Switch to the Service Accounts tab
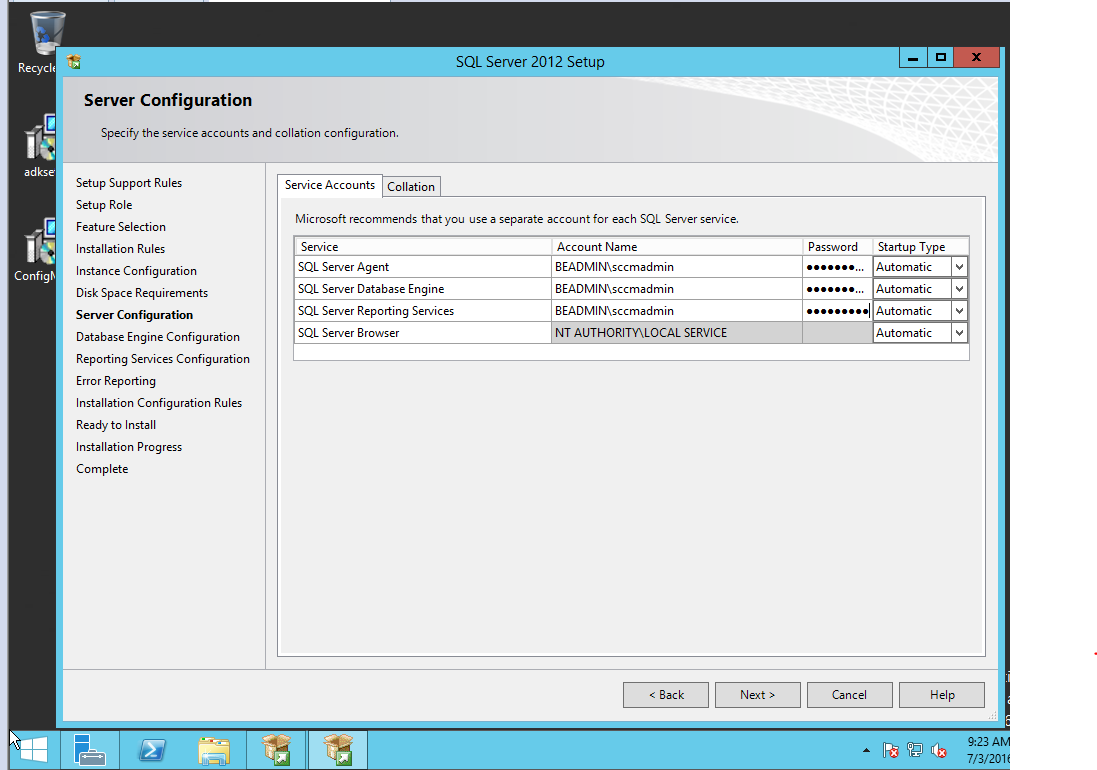This screenshot has width=1097, height=770. (x=330, y=185)
